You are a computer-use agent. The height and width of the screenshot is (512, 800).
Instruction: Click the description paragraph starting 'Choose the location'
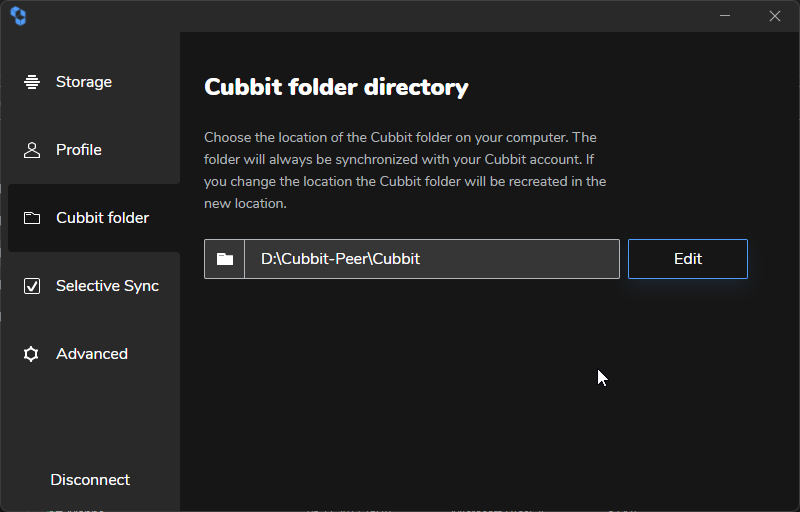click(405, 170)
